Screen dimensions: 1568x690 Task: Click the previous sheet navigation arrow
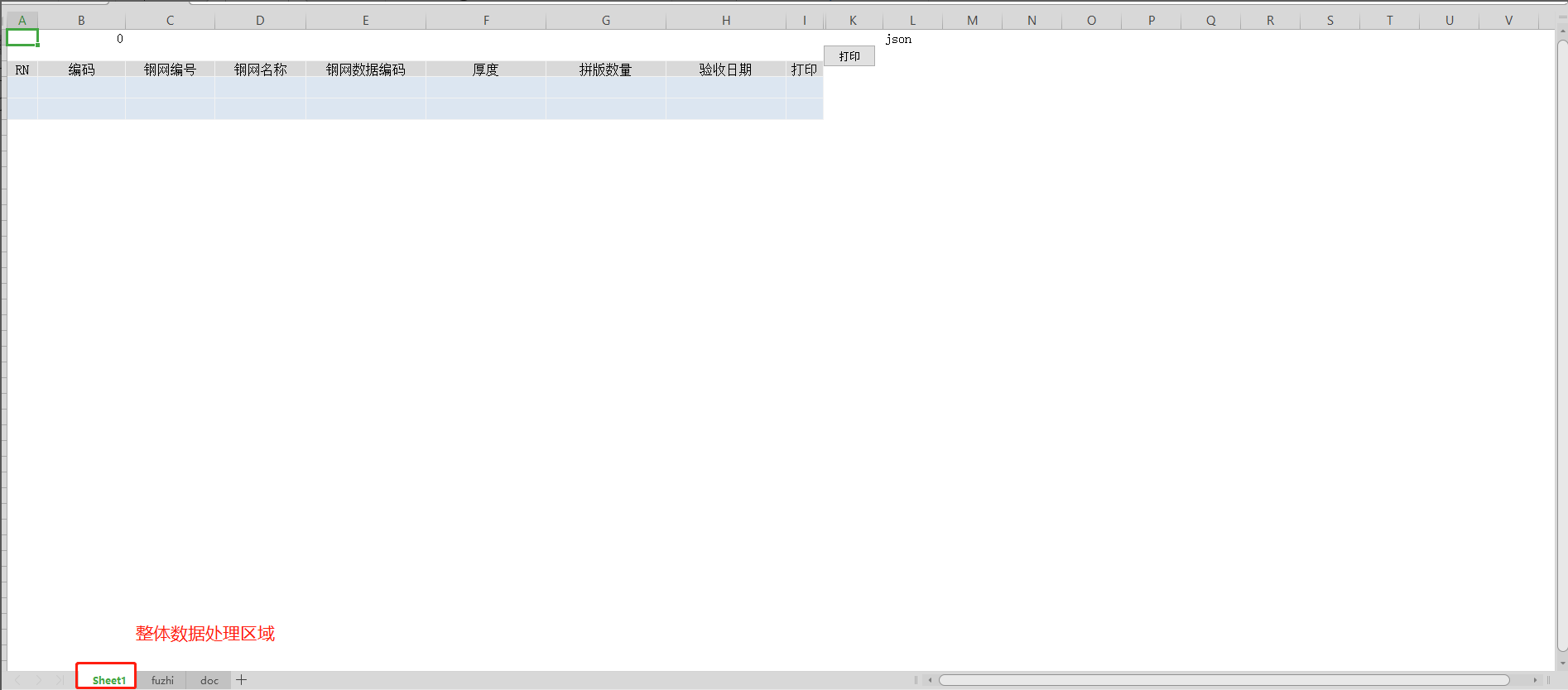coord(17,680)
